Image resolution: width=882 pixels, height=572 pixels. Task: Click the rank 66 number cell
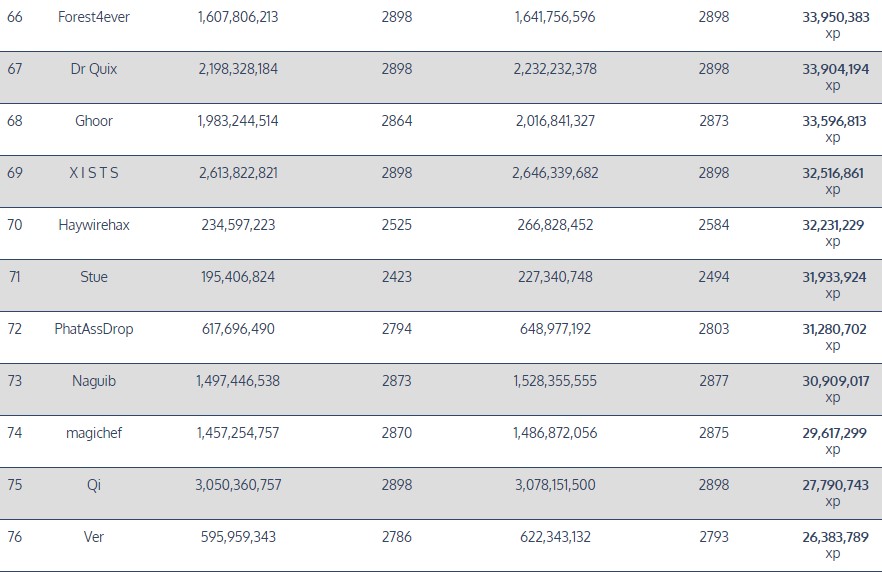[15, 17]
